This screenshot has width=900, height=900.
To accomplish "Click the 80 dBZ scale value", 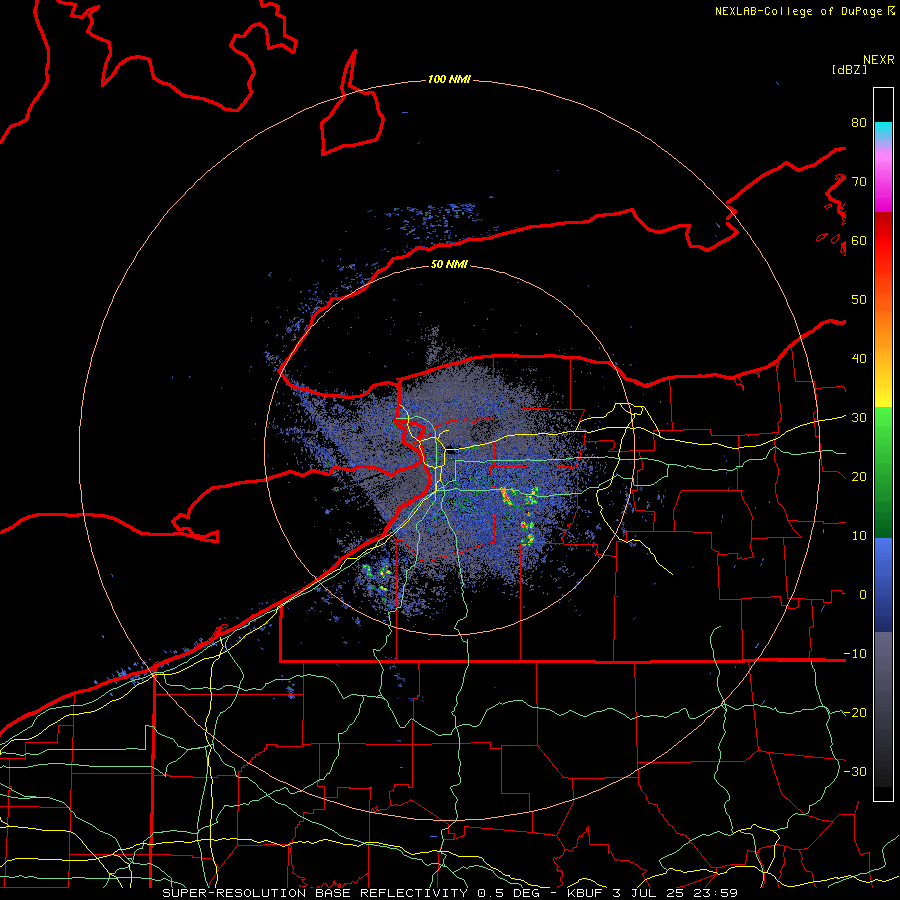I will pyautogui.click(x=859, y=123).
